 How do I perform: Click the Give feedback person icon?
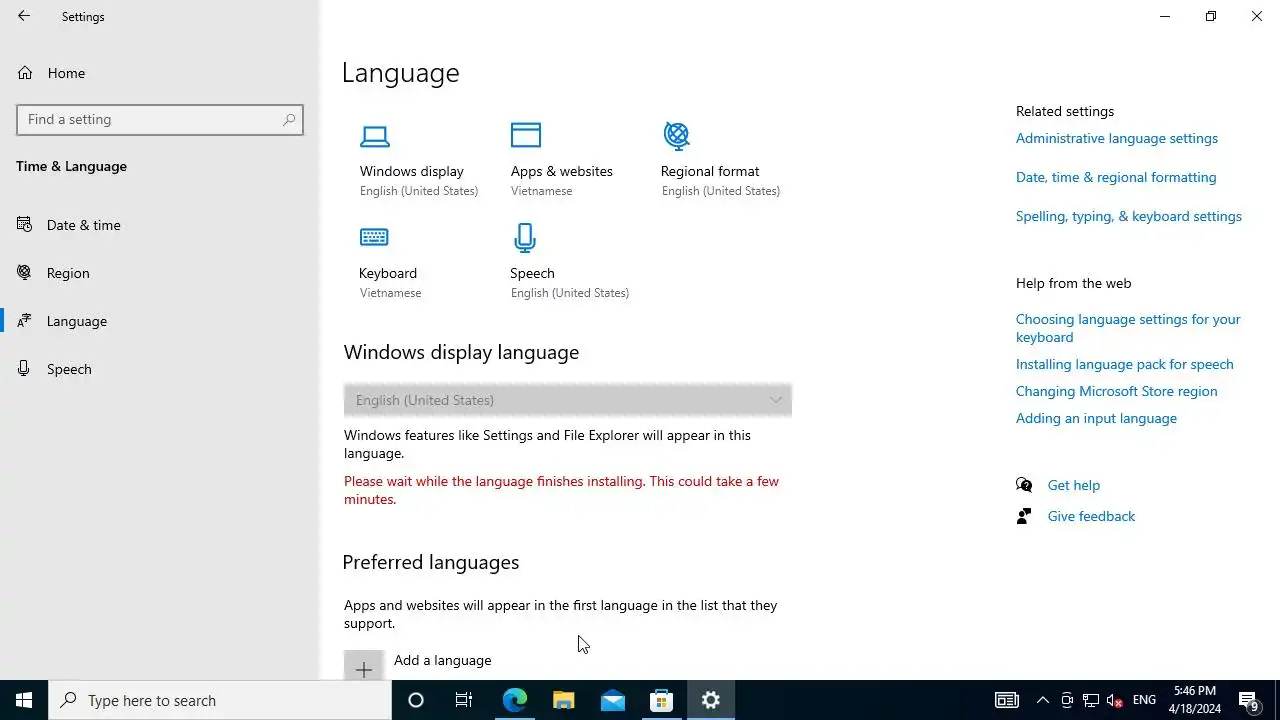click(x=1024, y=516)
